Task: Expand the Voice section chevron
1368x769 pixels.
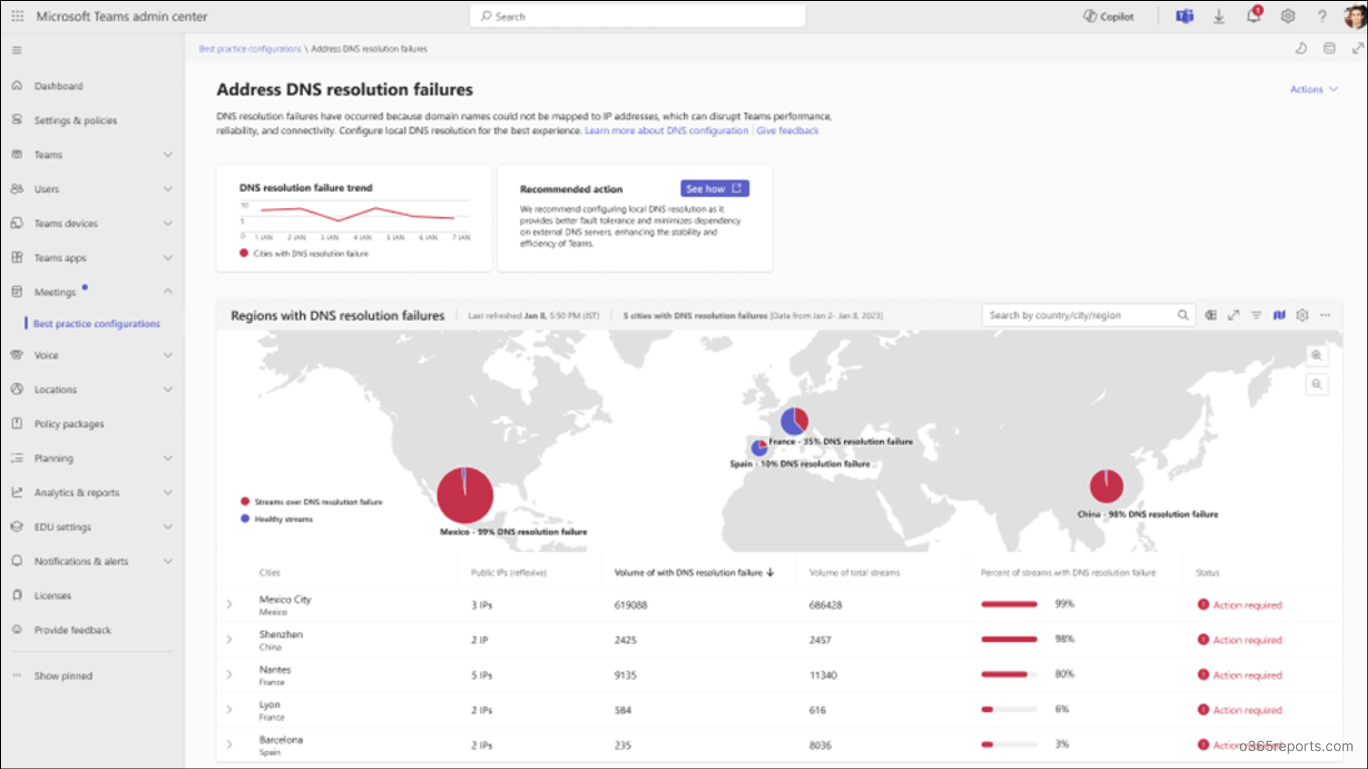Action: point(168,355)
